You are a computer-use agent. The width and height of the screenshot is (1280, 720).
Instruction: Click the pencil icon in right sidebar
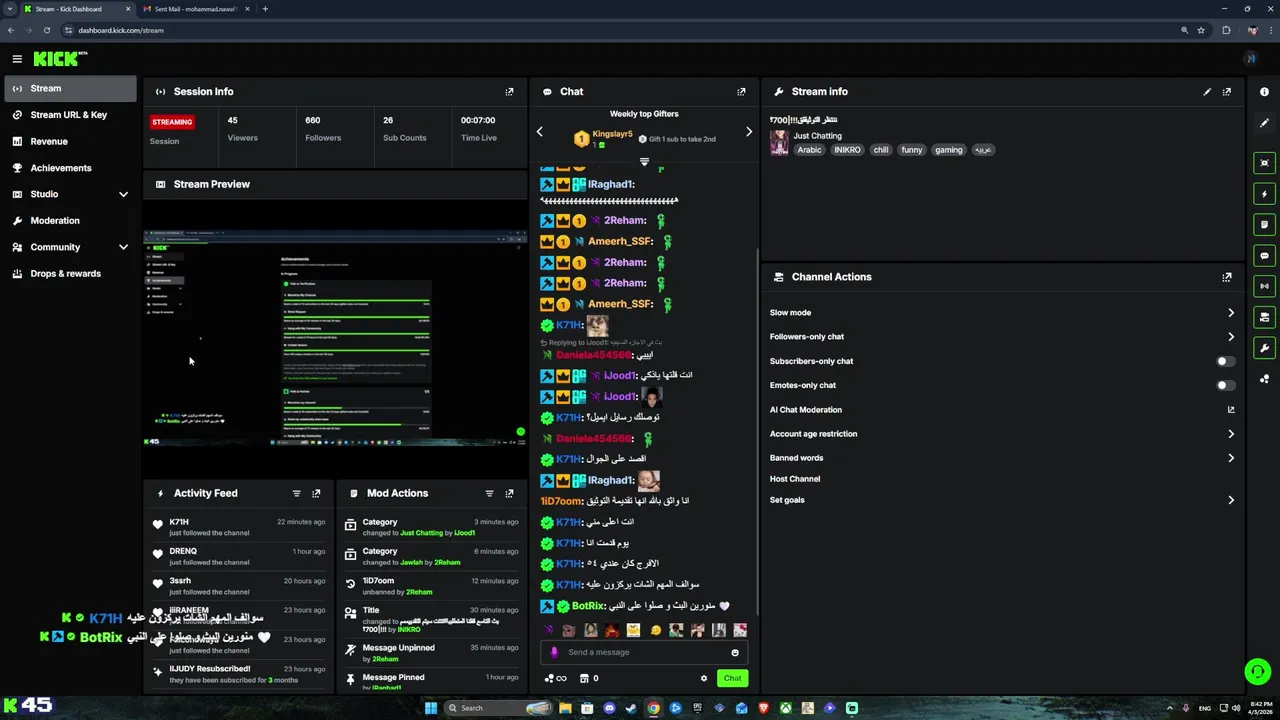click(1264, 123)
